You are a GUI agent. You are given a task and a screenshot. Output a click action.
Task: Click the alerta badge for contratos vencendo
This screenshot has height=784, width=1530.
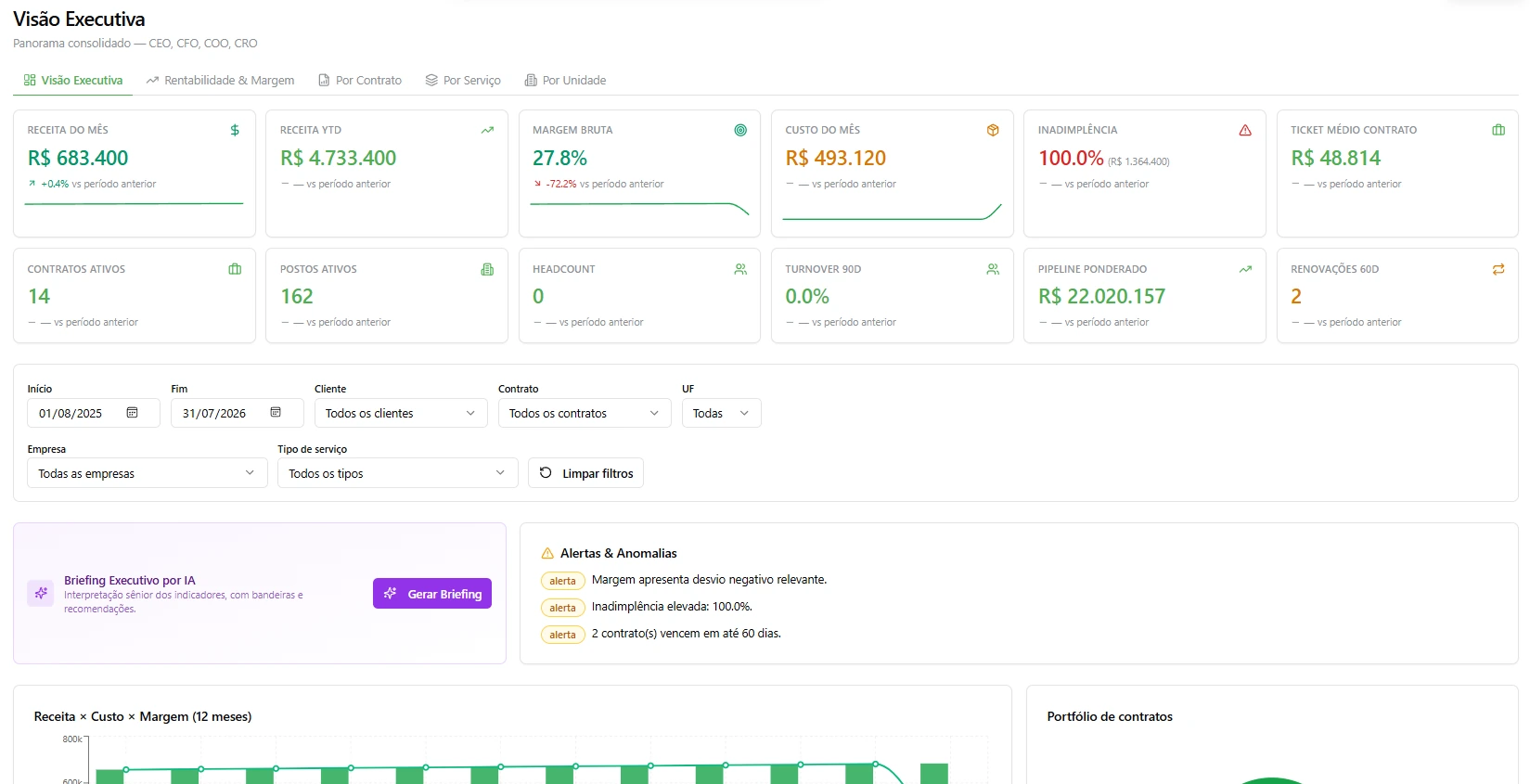coord(562,635)
